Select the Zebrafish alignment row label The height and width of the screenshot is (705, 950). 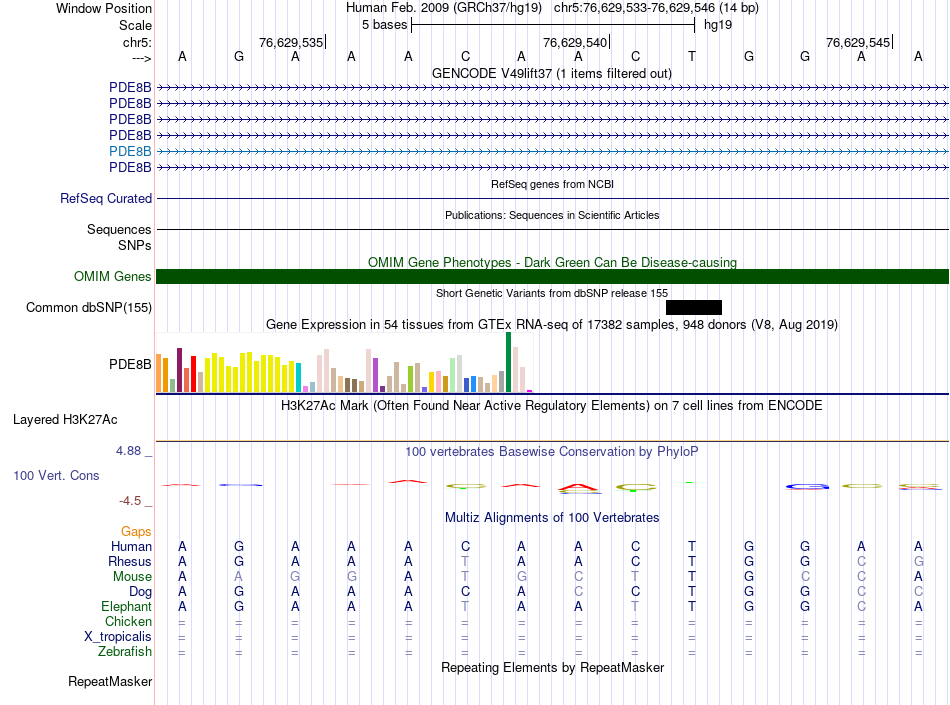(x=125, y=652)
